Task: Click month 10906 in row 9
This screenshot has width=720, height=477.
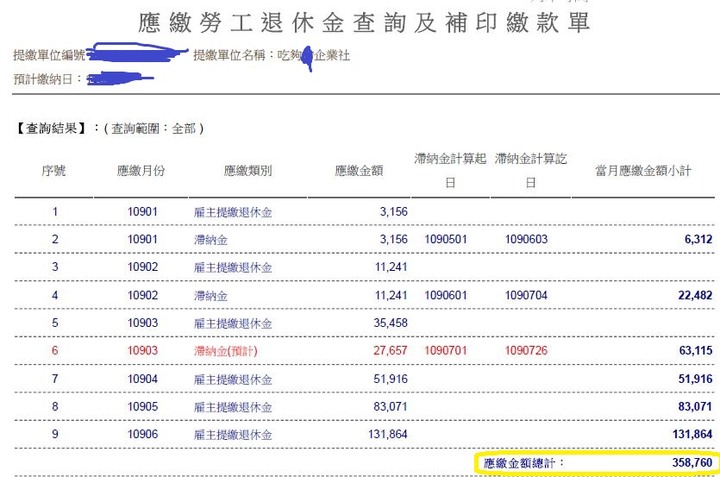Action: click(142, 434)
